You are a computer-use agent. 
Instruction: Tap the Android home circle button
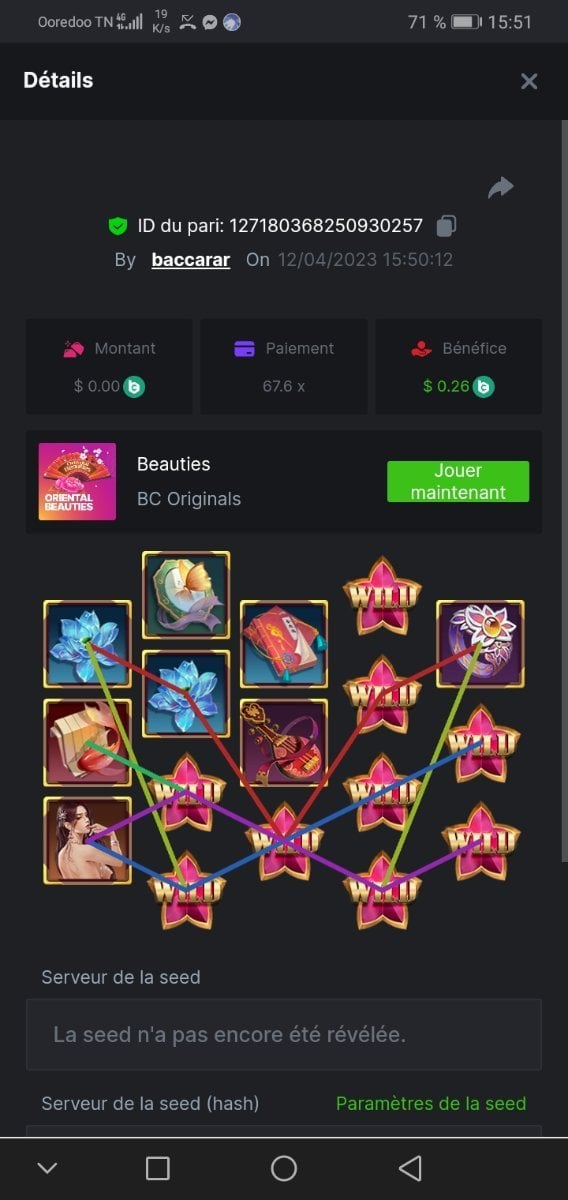284,1168
